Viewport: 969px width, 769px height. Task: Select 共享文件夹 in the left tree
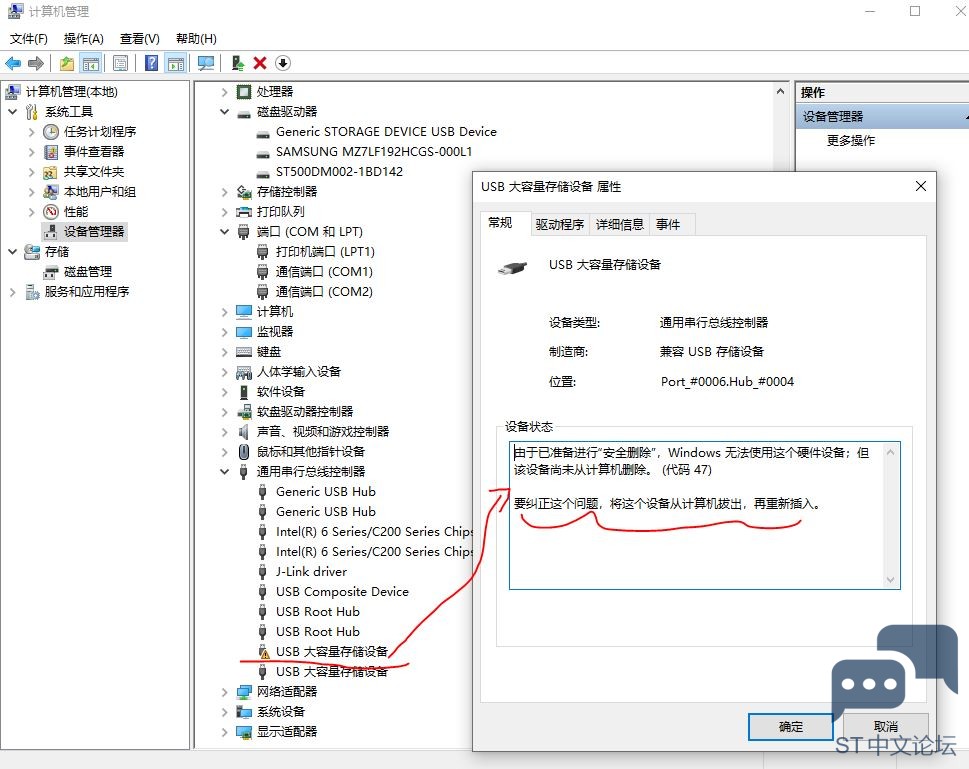point(93,172)
